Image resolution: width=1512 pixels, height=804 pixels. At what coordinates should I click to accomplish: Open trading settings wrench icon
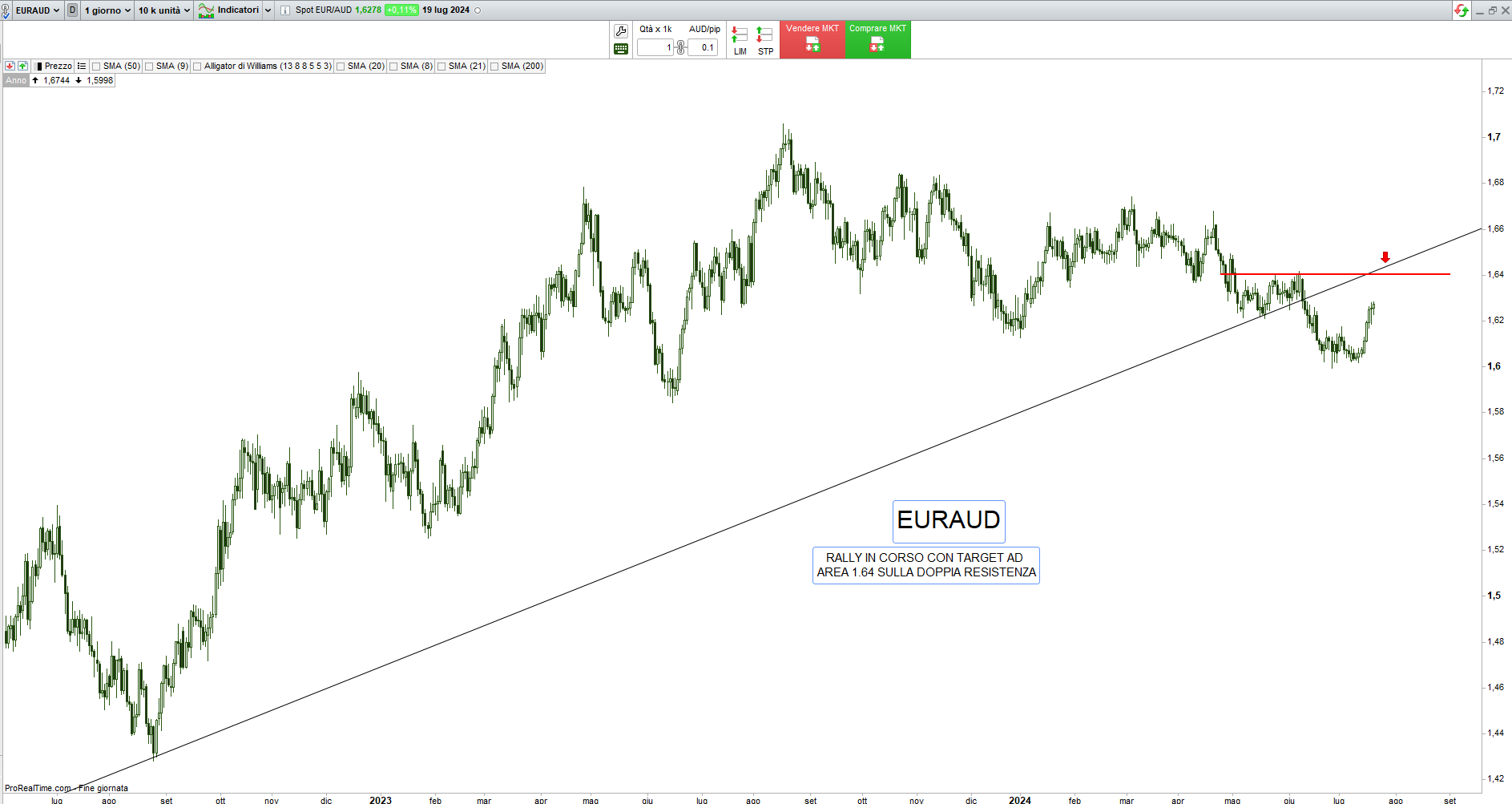[621, 31]
